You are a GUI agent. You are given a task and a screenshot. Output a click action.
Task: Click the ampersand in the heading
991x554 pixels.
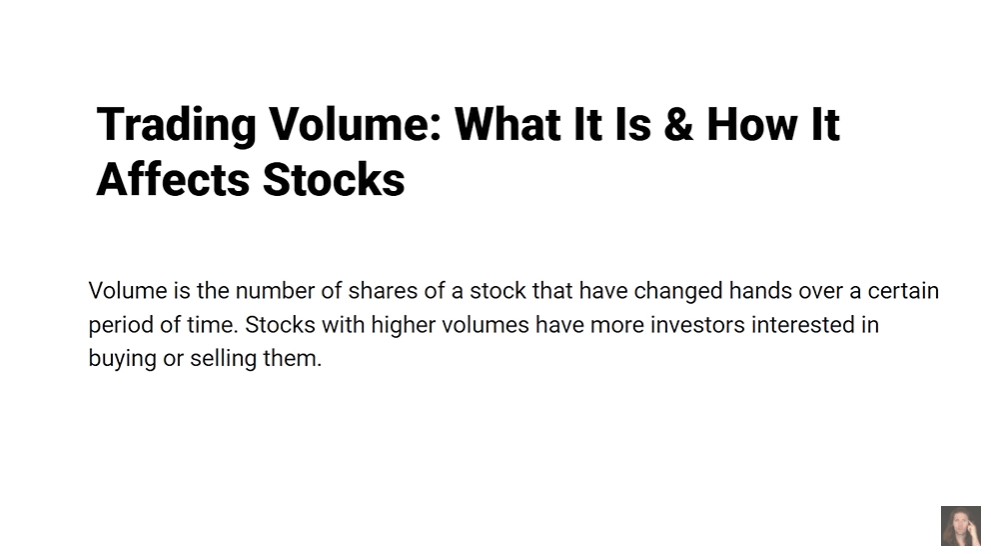pos(677,126)
